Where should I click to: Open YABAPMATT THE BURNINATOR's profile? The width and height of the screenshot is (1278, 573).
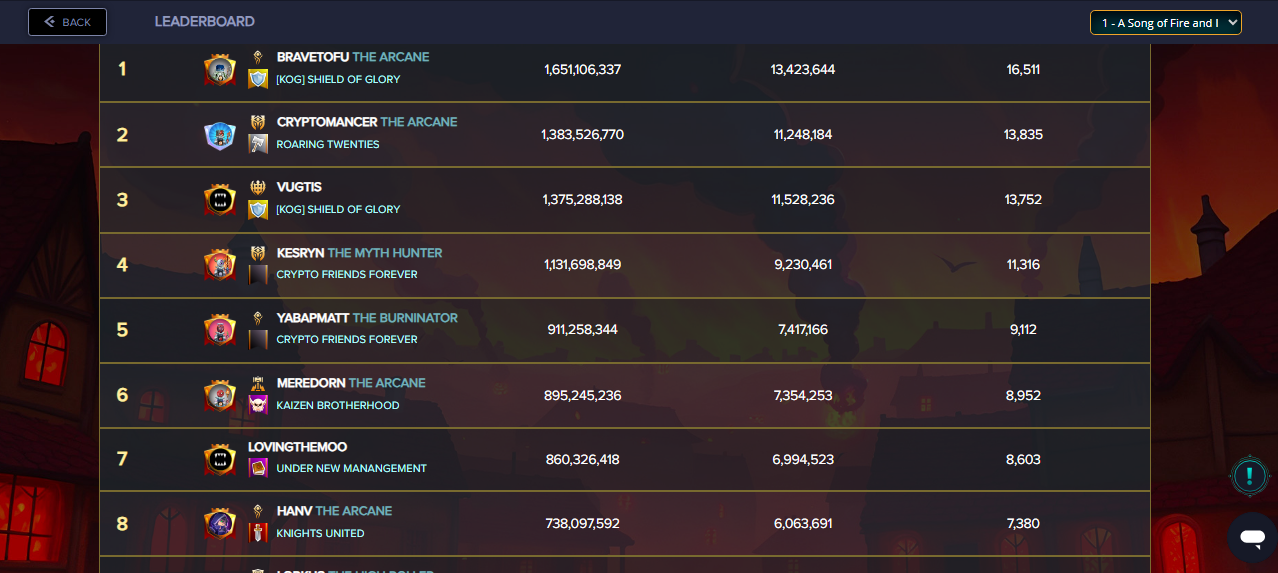[367, 318]
